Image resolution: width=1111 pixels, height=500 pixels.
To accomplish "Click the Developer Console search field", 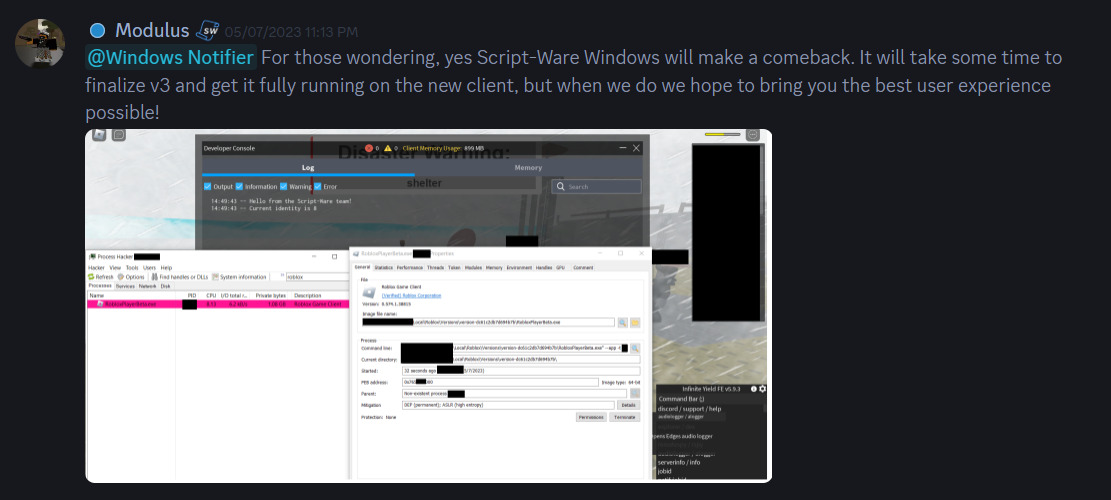I will point(597,187).
